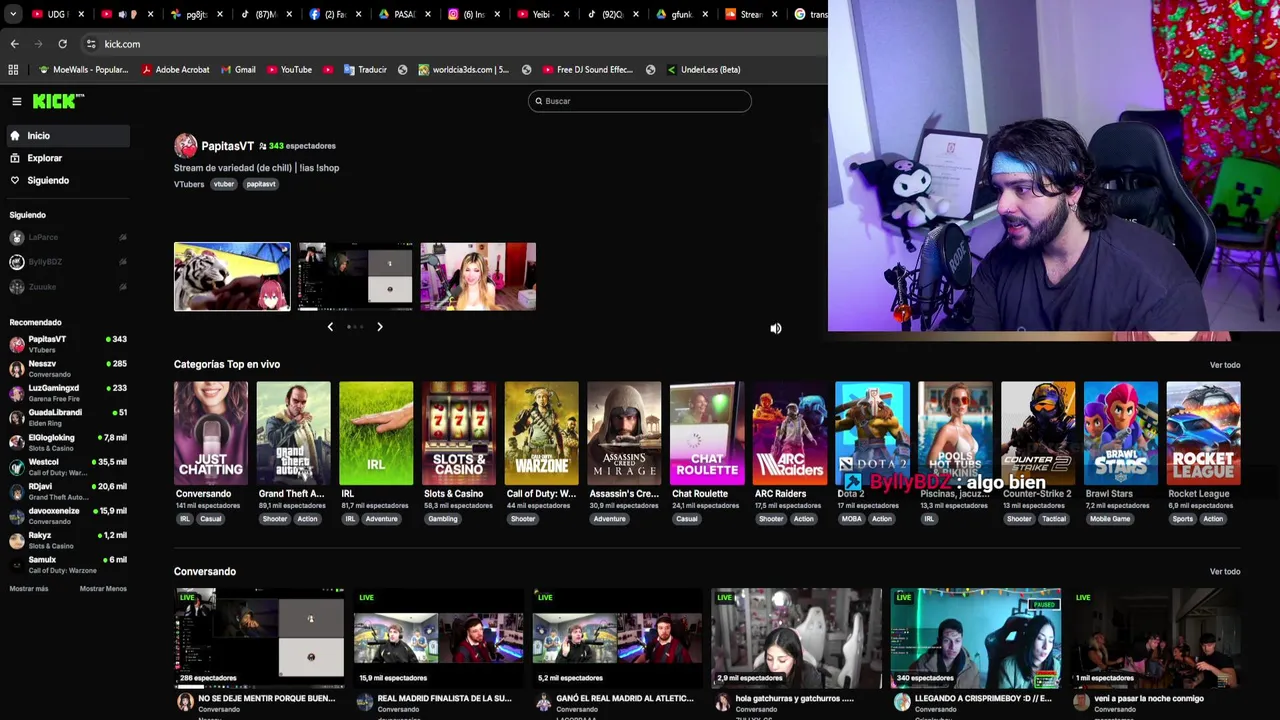This screenshot has height=720, width=1280.
Task: Click Ver todo for Categorías Top en vivo
Action: pos(1225,365)
